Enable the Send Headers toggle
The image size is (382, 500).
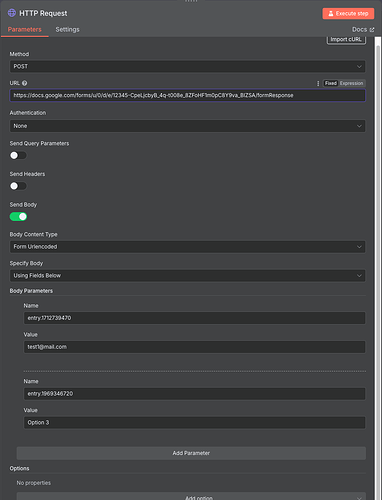pos(18,186)
